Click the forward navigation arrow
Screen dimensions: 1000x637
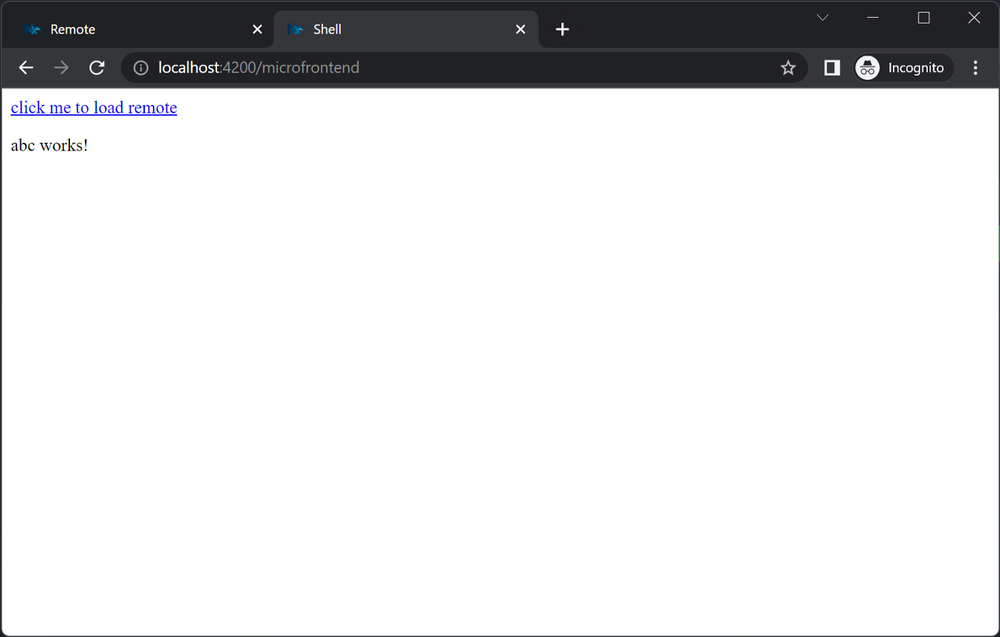click(61, 67)
